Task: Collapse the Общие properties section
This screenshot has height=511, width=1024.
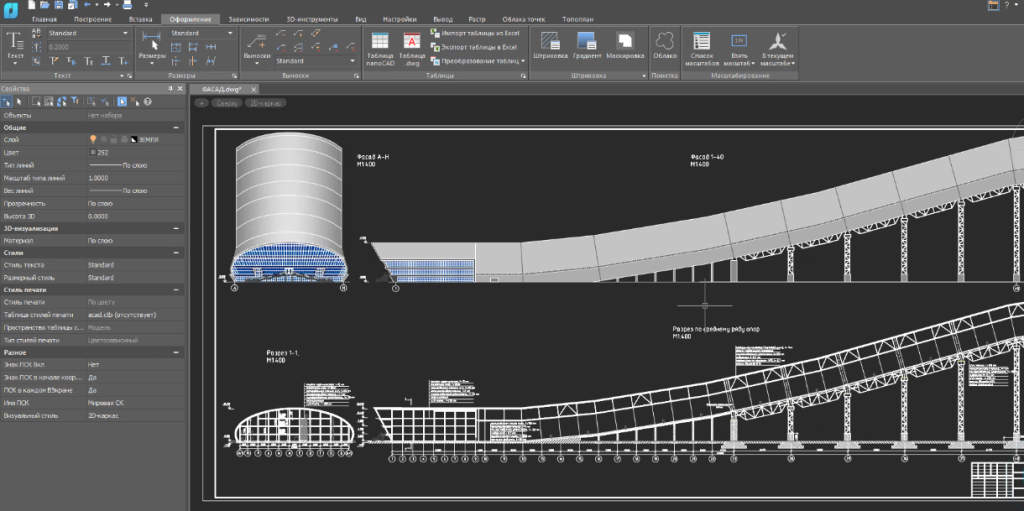Action: click(177, 128)
